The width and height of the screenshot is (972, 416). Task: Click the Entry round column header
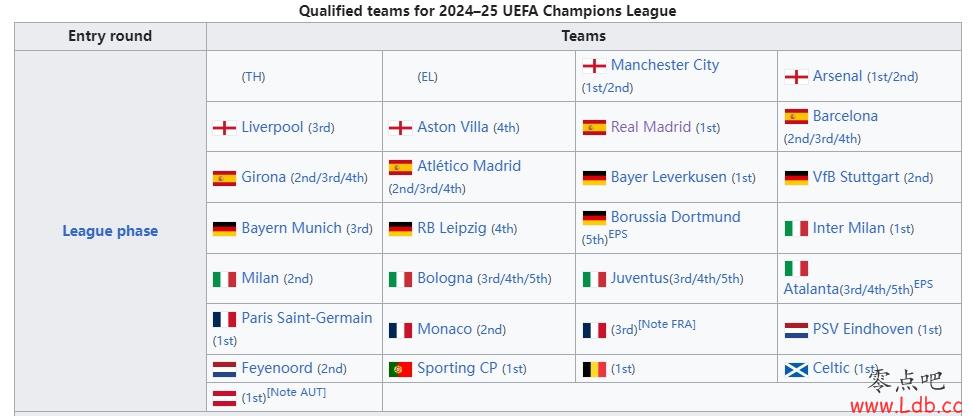click(110, 37)
